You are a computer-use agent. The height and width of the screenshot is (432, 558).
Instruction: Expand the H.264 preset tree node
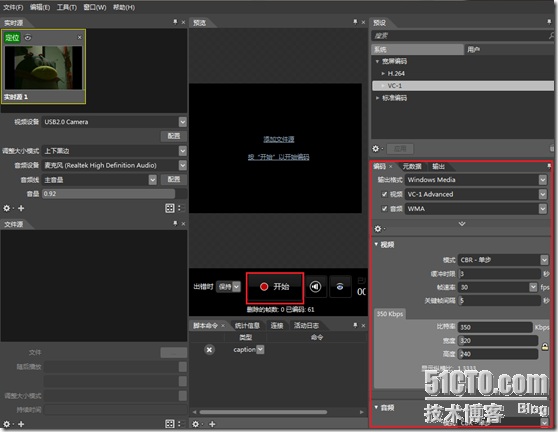tap(383, 74)
